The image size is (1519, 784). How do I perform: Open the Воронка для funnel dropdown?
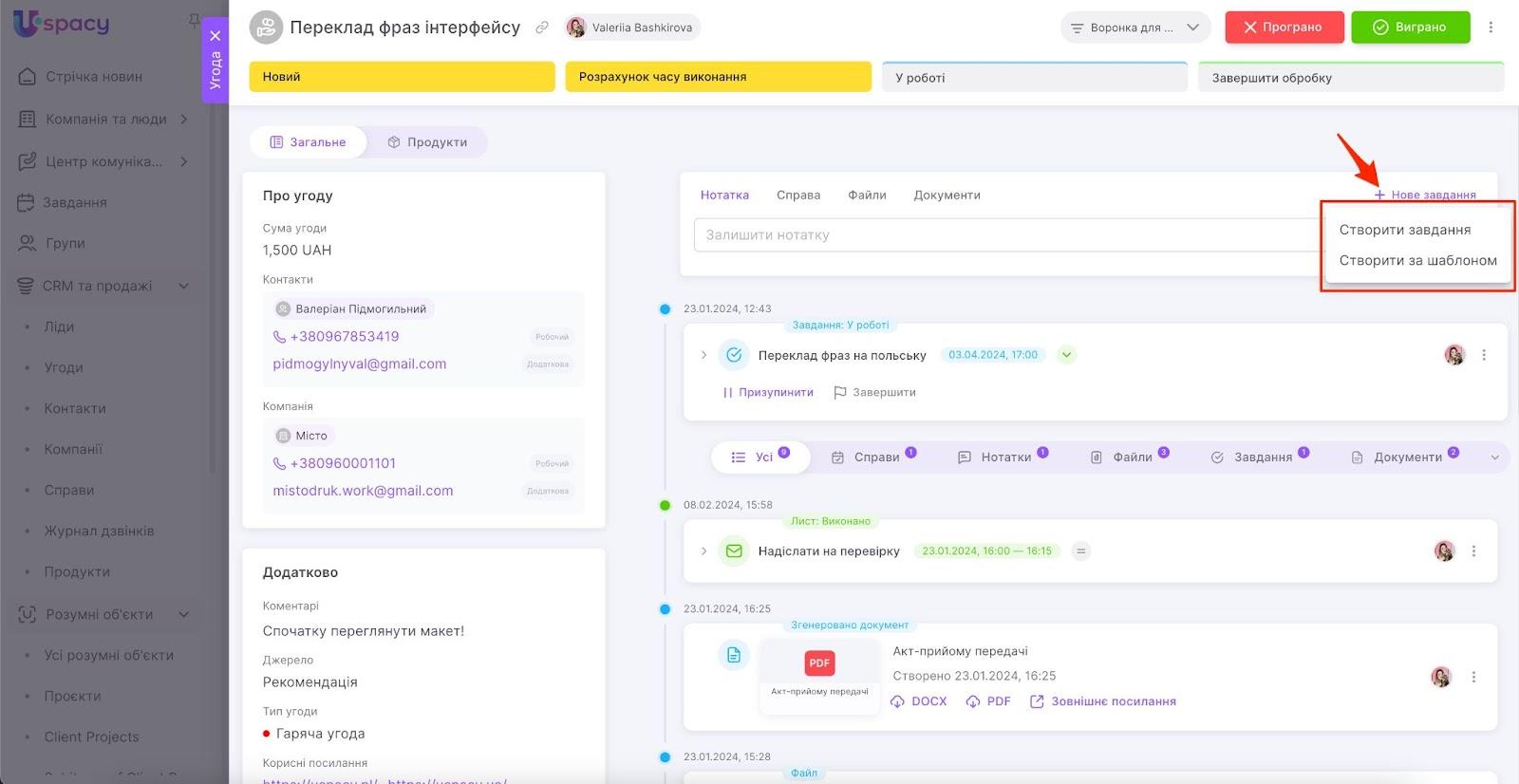1135,28
